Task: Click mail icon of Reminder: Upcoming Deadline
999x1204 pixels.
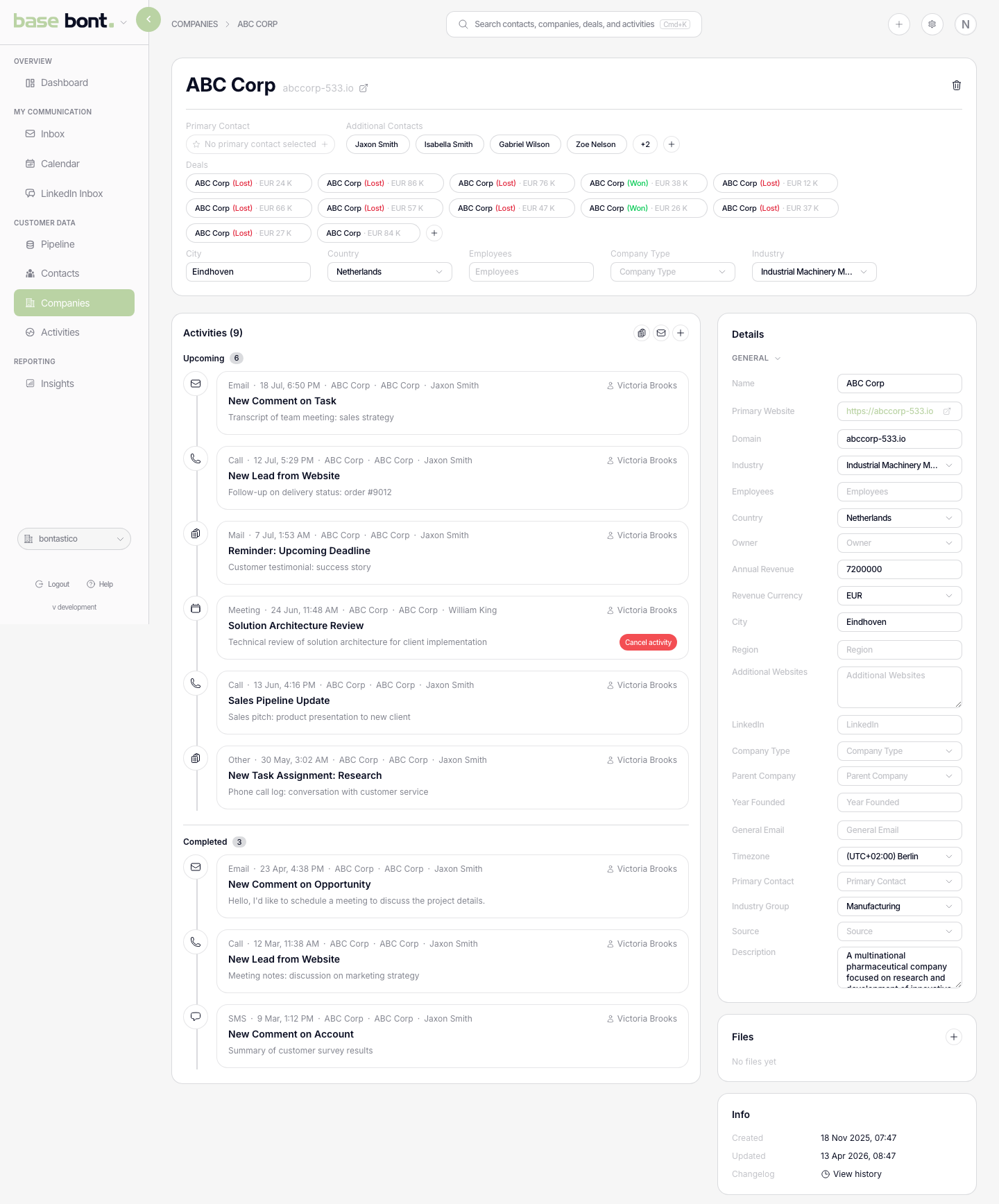Action: 196,533
